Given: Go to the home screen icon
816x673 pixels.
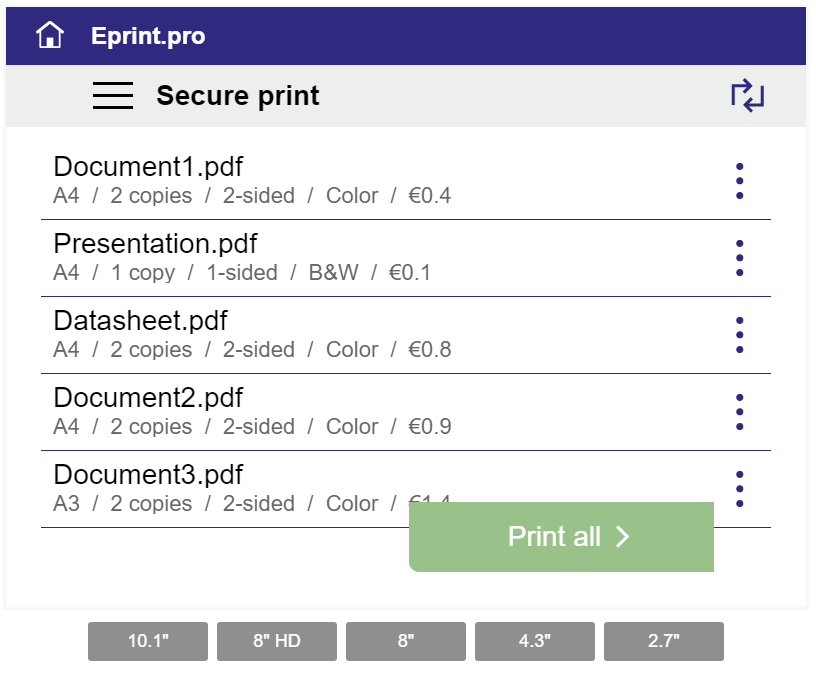Looking at the screenshot, I should pyautogui.click(x=50, y=35).
